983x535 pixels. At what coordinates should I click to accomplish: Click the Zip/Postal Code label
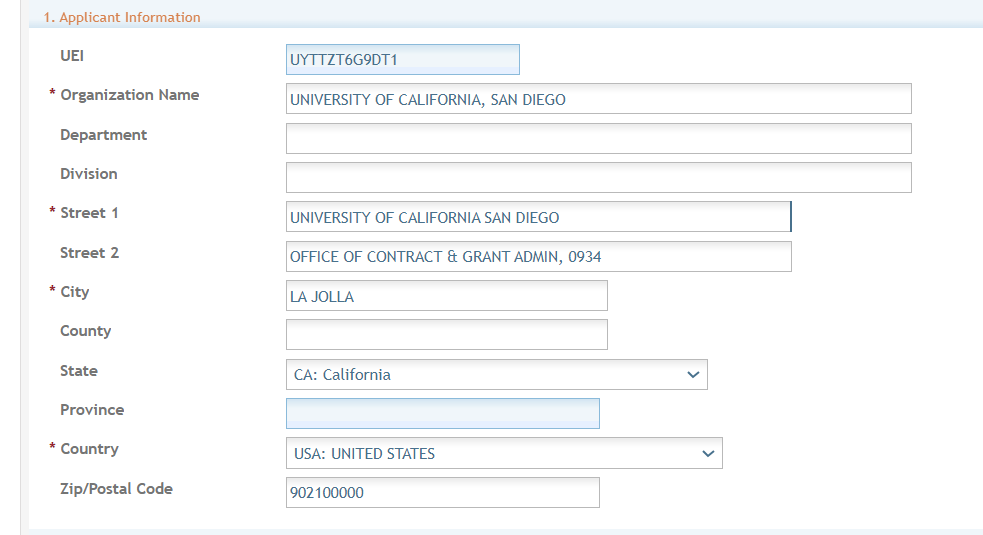coord(116,489)
